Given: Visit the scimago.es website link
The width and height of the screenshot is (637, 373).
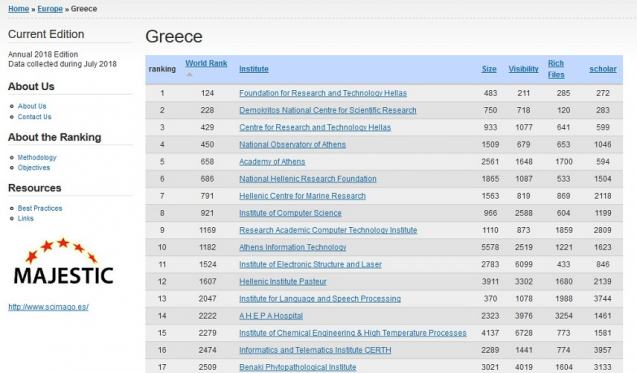Looking at the screenshot, I should (48, 307).
